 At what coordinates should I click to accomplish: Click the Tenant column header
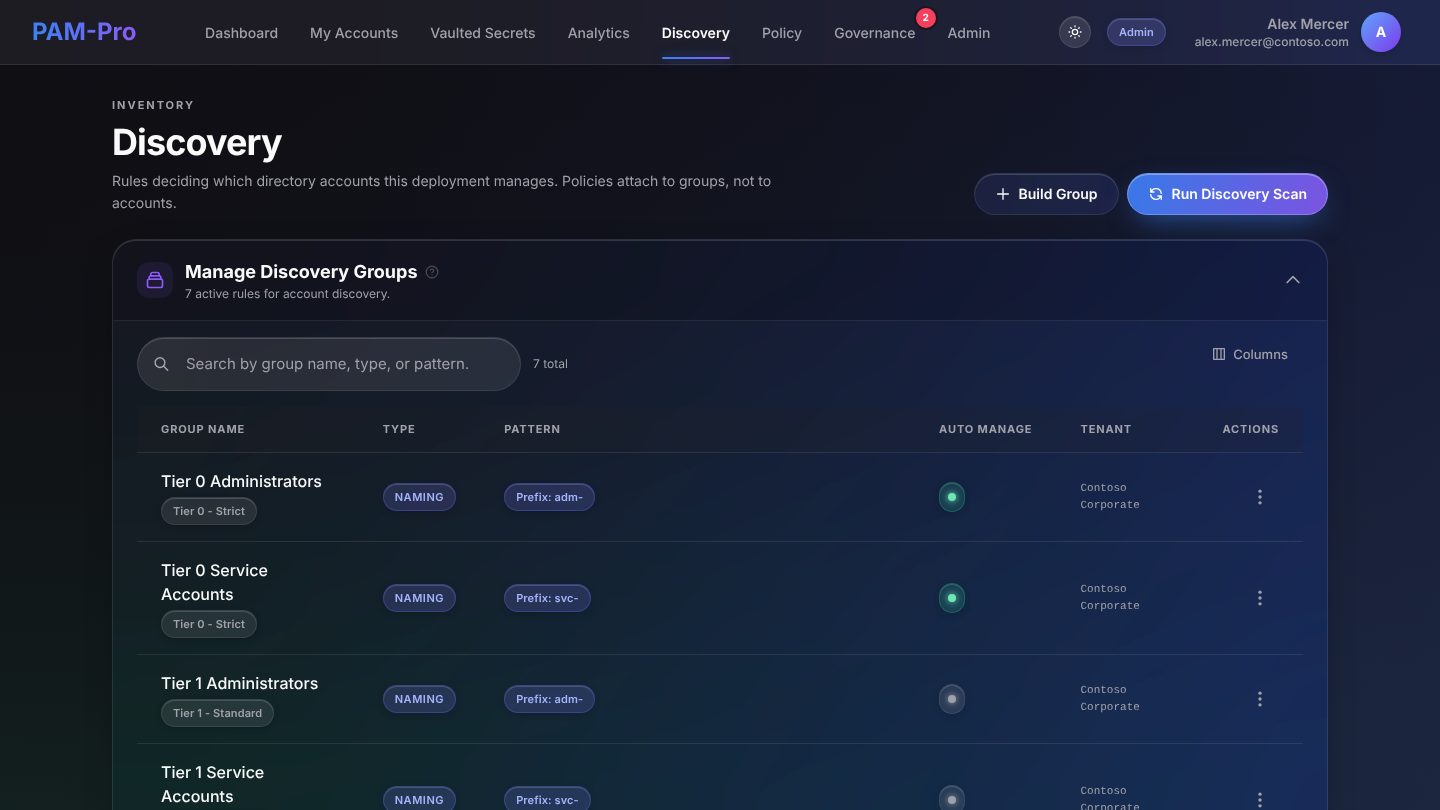[x=1106, y=429]
